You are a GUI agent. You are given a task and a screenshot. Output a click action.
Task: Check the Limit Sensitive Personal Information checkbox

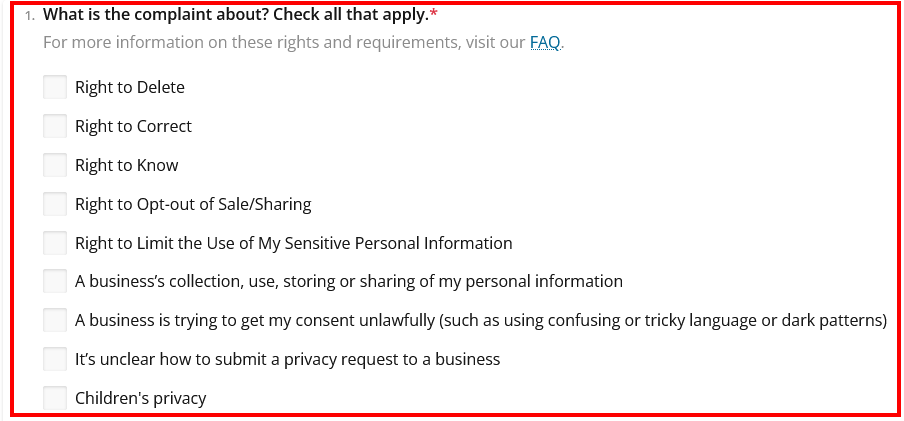55,243
